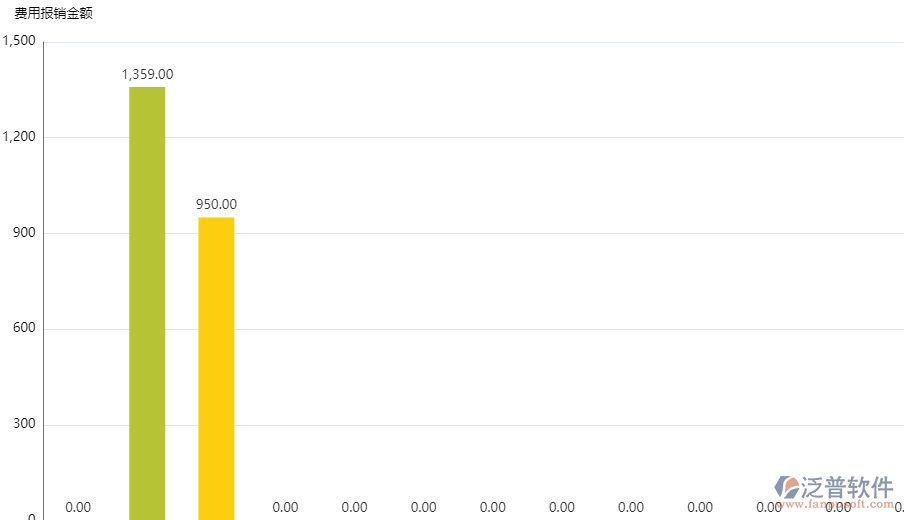Open the www.fanpusoft.com watermark link

(834, 504)
